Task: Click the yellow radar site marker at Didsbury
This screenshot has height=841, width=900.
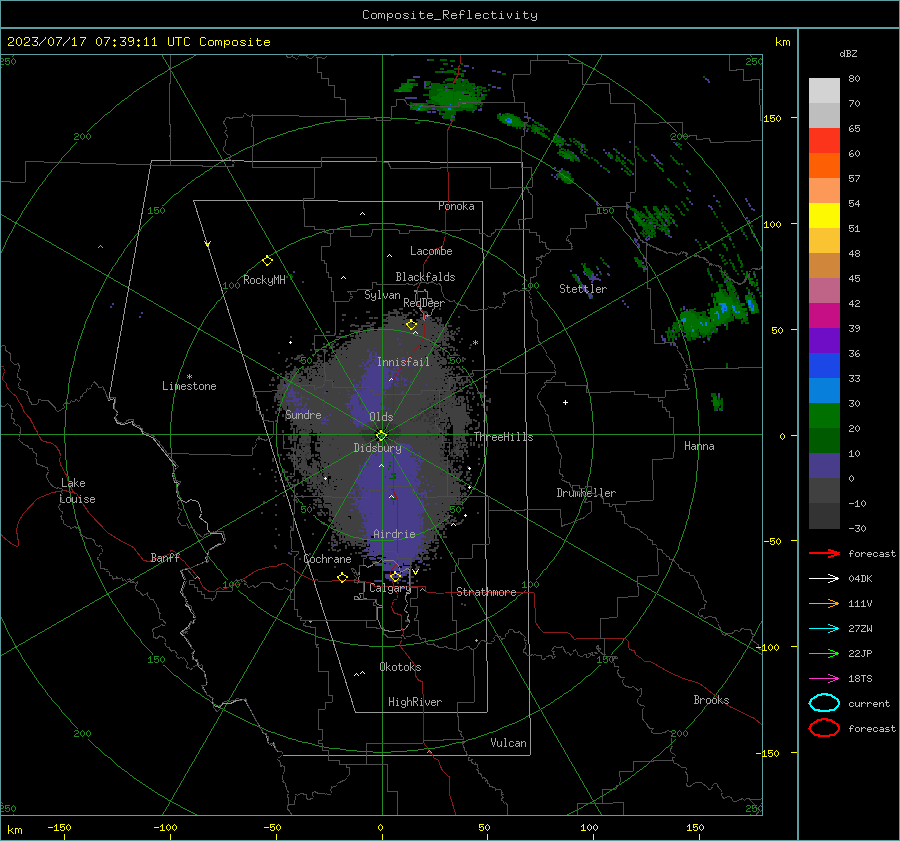Action: pos(381,436)
